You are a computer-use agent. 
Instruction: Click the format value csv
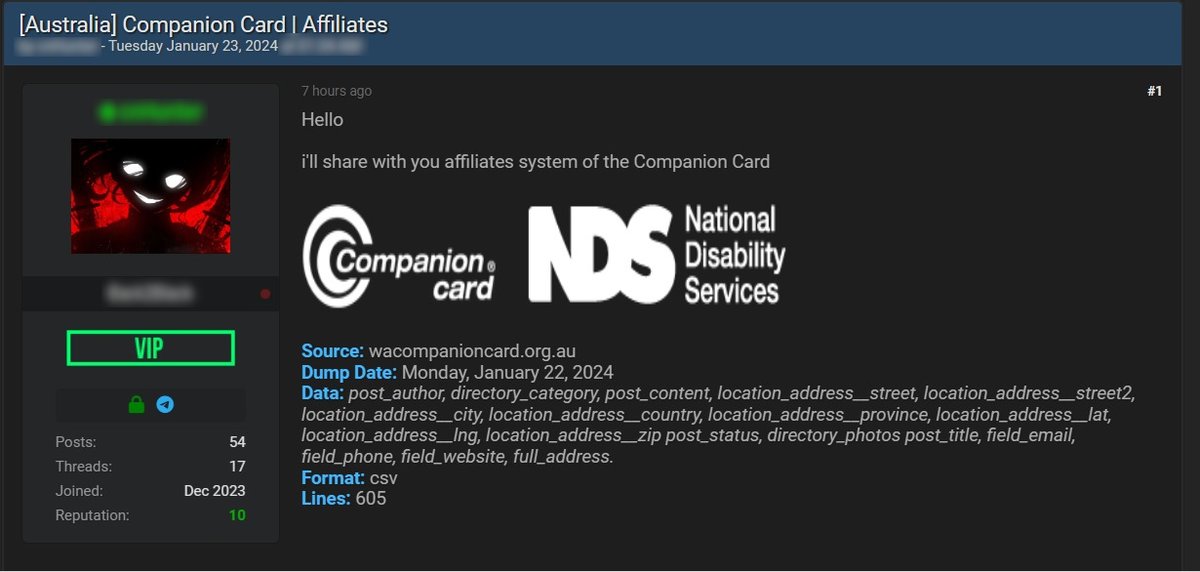[x=383, y=478]
